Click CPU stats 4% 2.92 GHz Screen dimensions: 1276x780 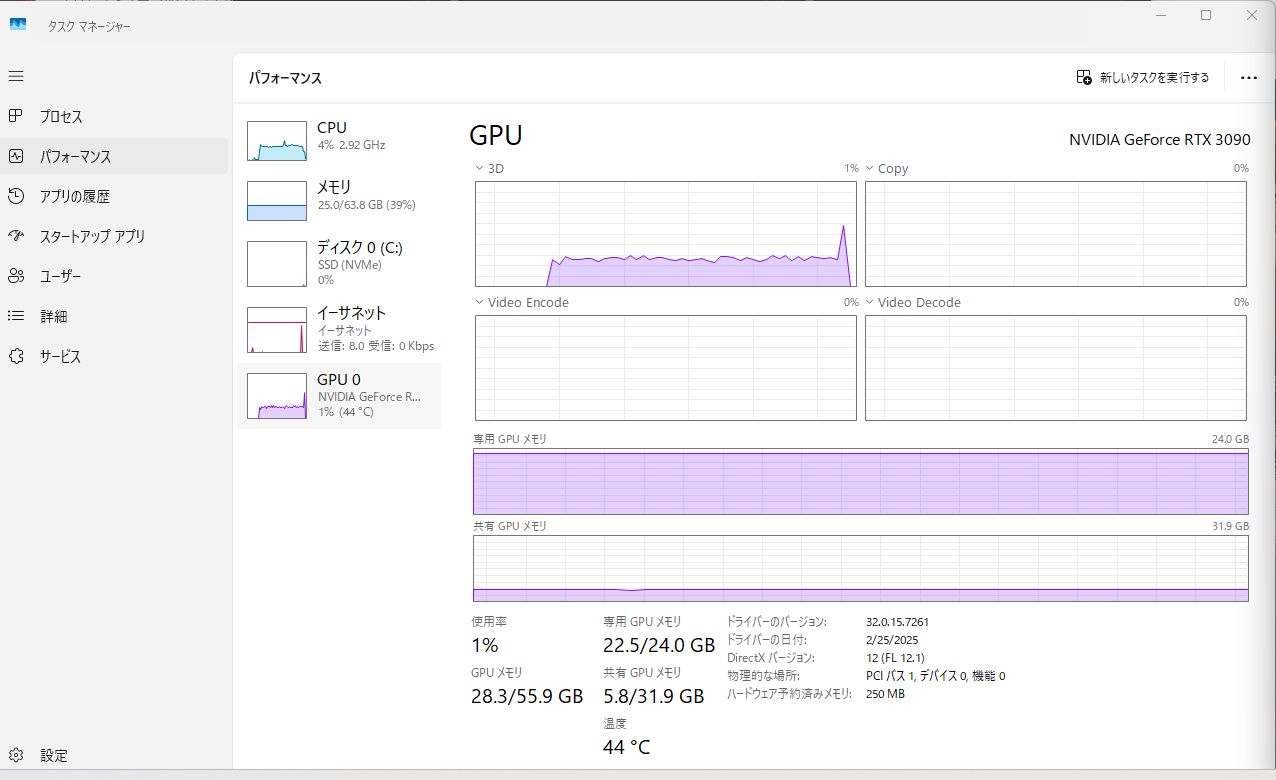point(351,145)
